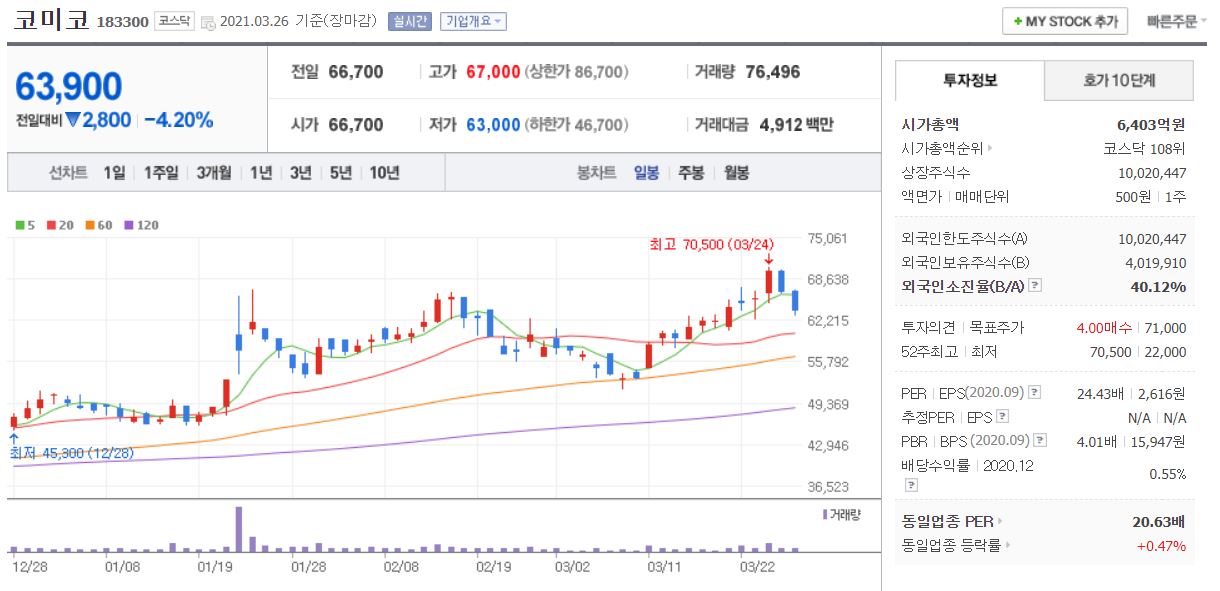Open help icon under 배당수익률
The image size is (1220, 591).
click(x=911, y=485)
